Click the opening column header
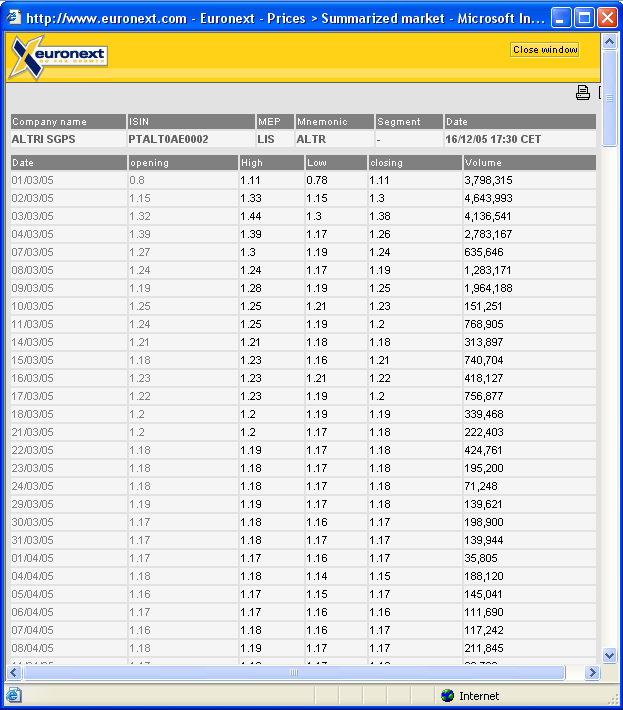623x710 pixels. (183, 163)
